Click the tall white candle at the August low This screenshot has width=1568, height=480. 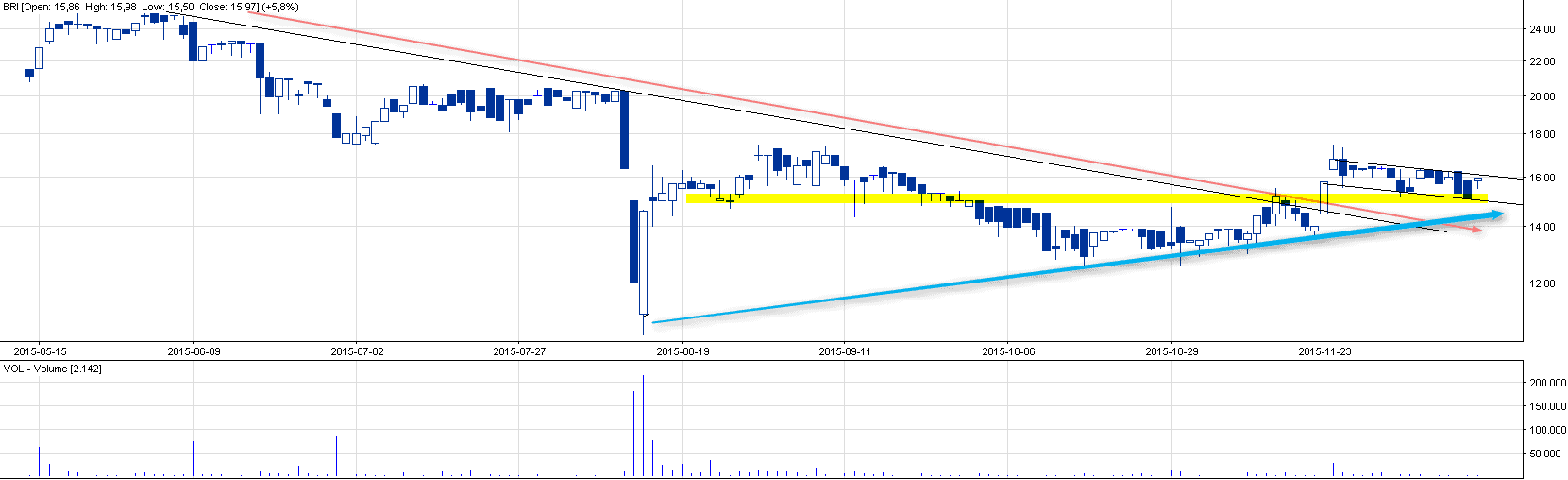tap(643, 262)
